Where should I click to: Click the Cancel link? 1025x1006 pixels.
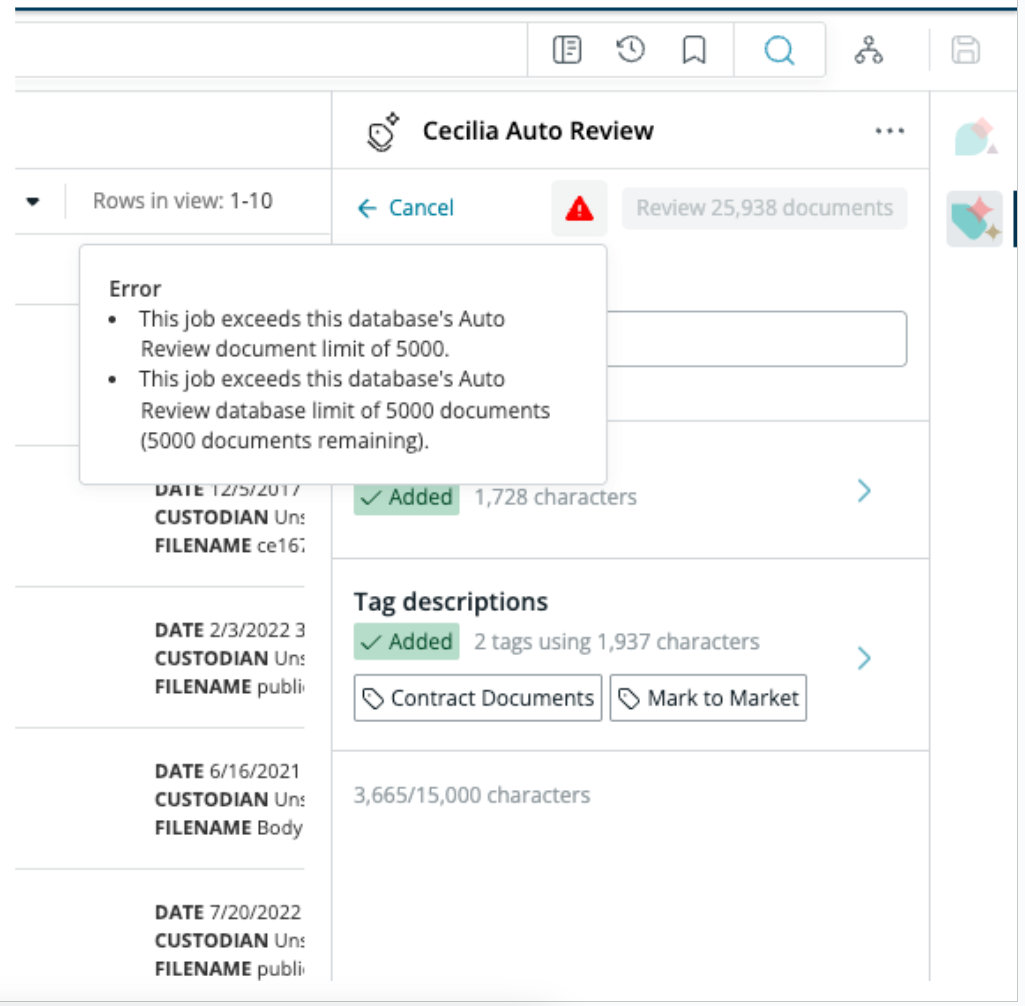click(406, 208)
